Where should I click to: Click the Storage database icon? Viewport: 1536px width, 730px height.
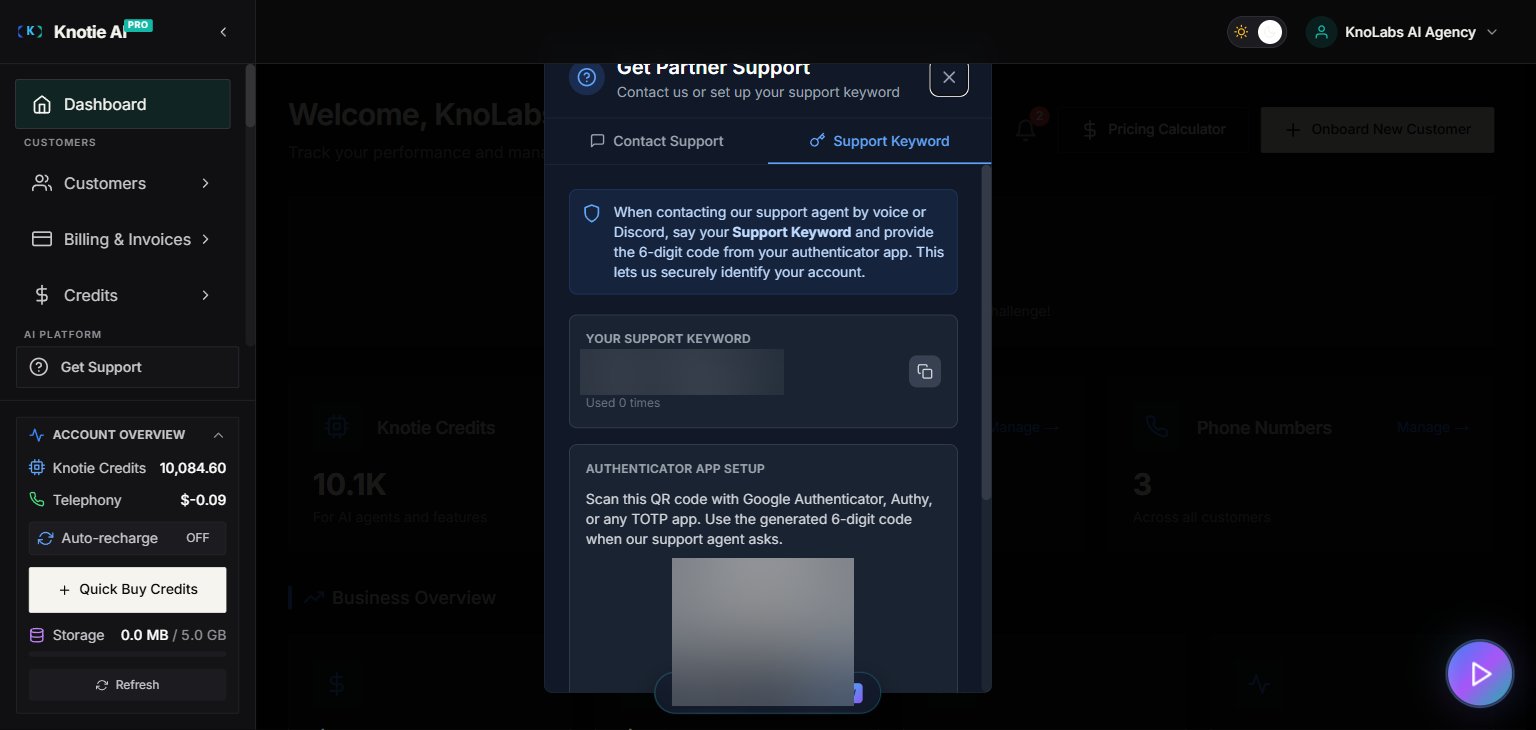point(37,635)
